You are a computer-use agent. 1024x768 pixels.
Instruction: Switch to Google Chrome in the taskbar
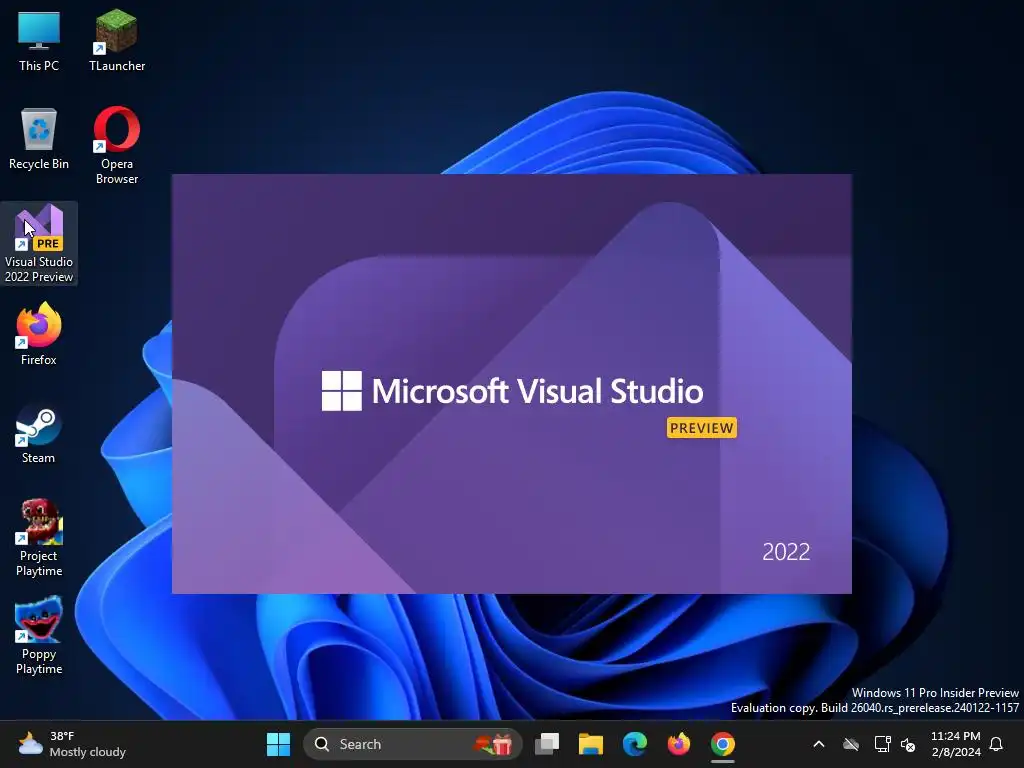click(x=722, y=744)
